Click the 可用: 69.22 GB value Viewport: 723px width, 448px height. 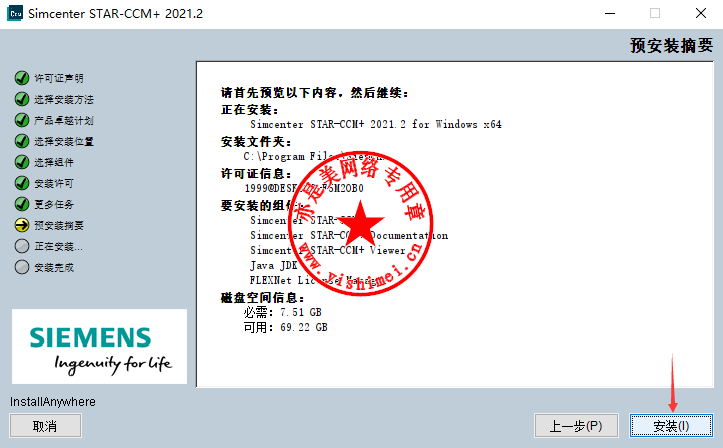point(285,327)
